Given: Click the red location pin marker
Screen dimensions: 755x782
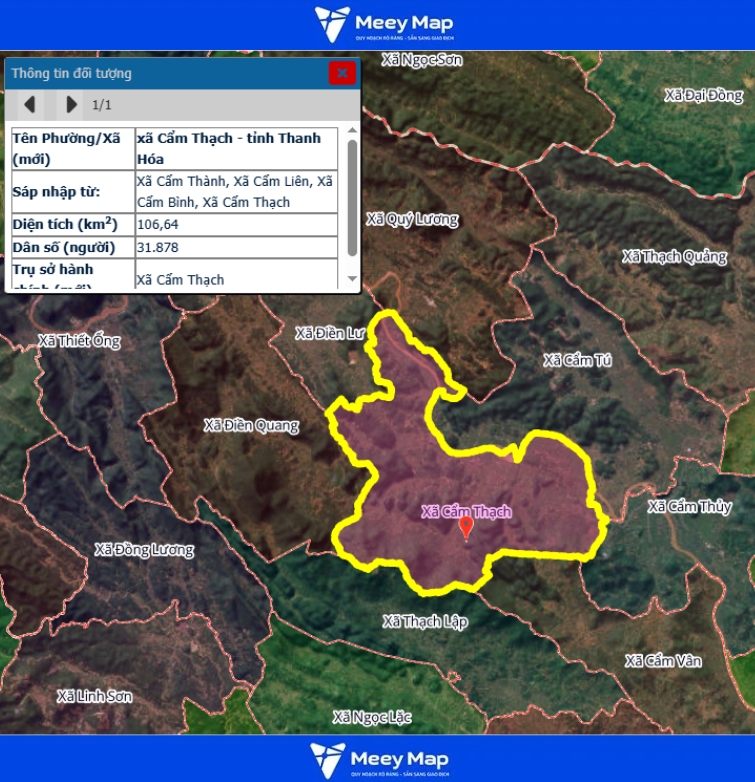Looking at the screenshot, I should [x=465, y=527].
